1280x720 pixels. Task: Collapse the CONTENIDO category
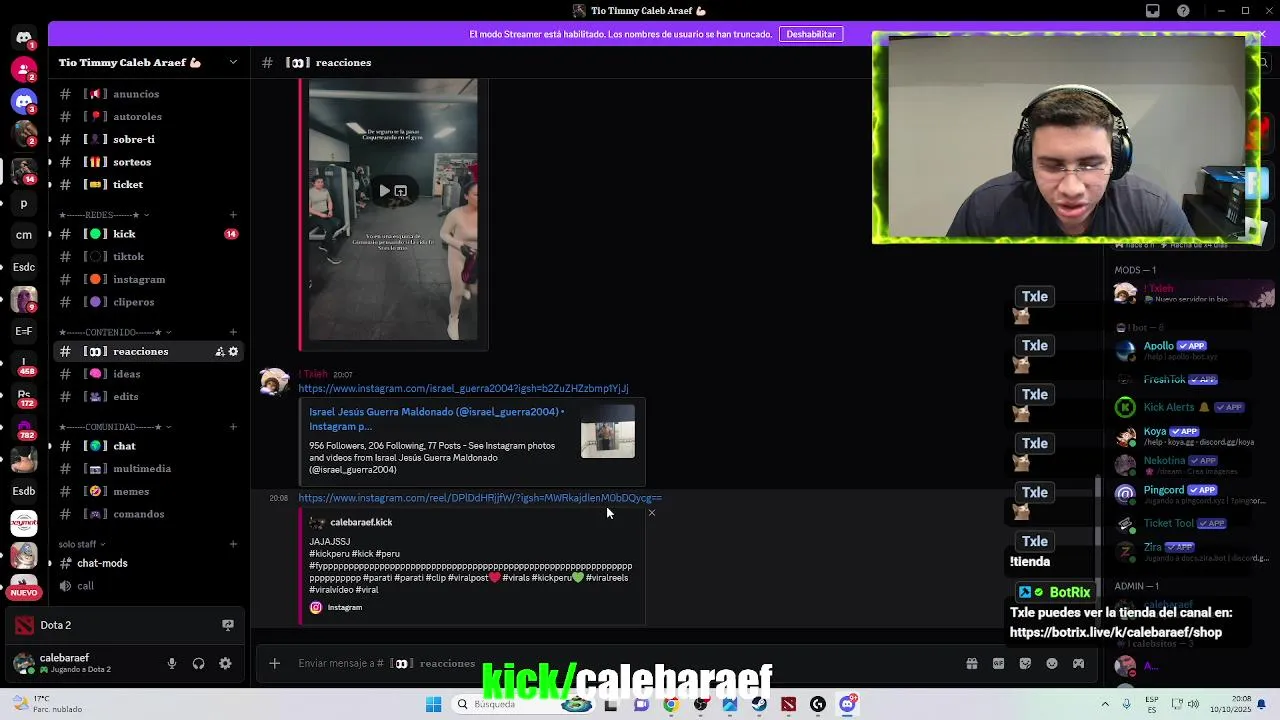point(115,332)
